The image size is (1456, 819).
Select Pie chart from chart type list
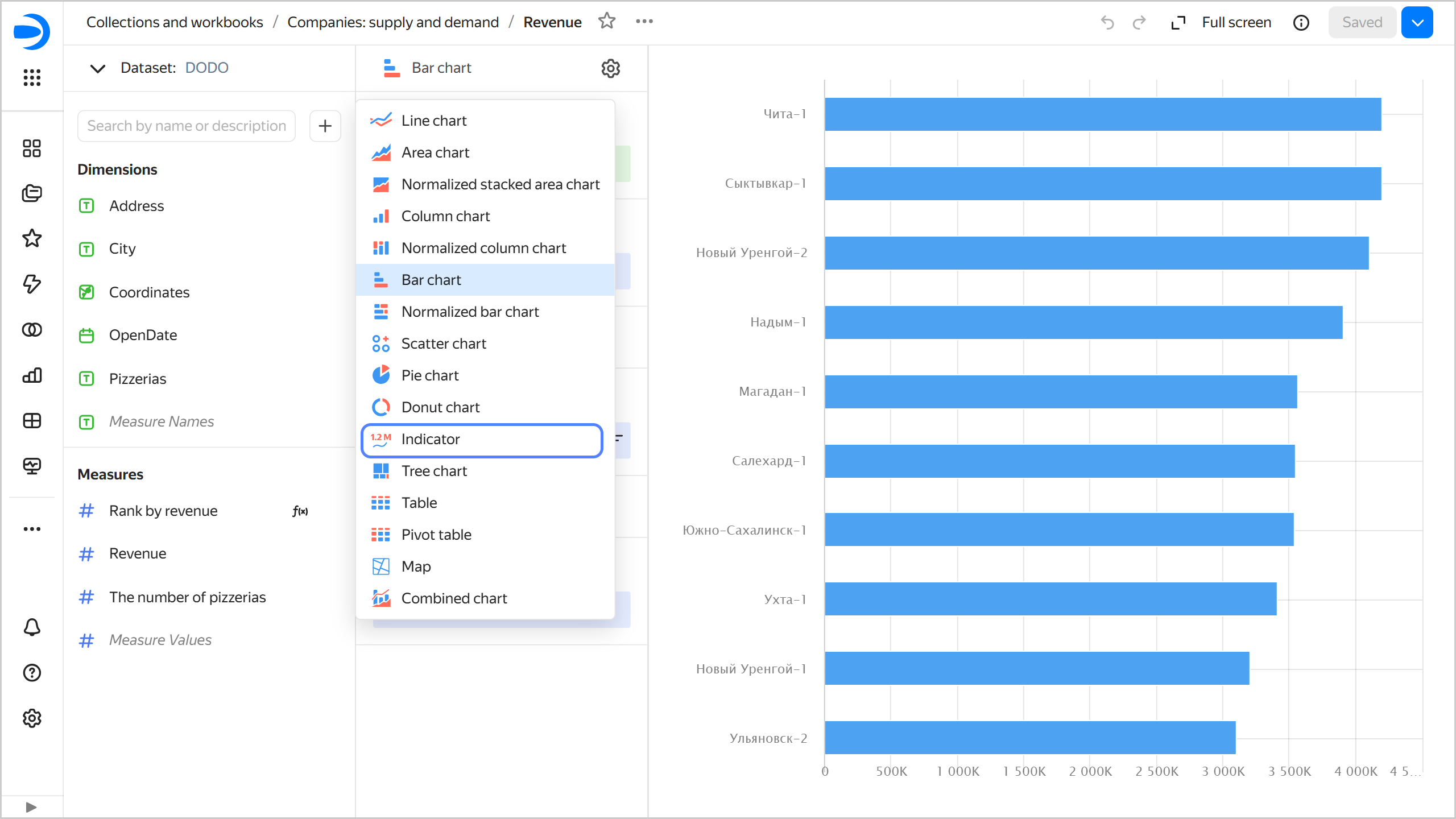pos(429,375)
